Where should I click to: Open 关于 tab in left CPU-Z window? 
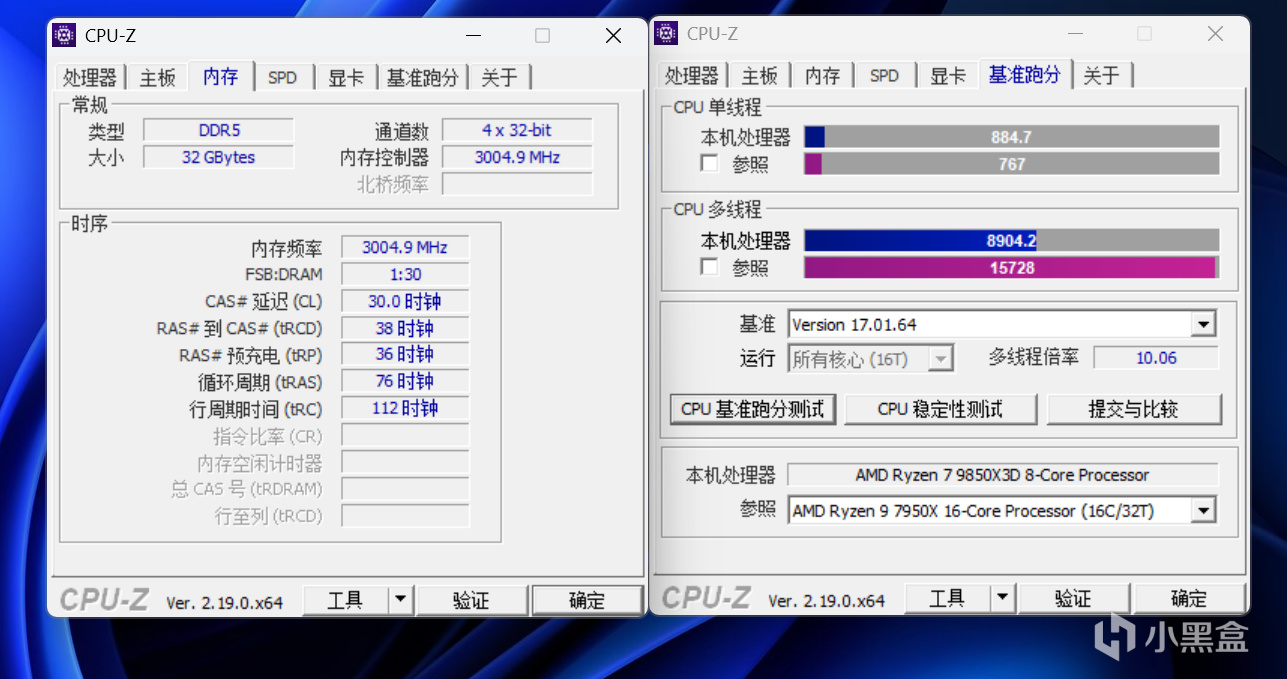500,77
